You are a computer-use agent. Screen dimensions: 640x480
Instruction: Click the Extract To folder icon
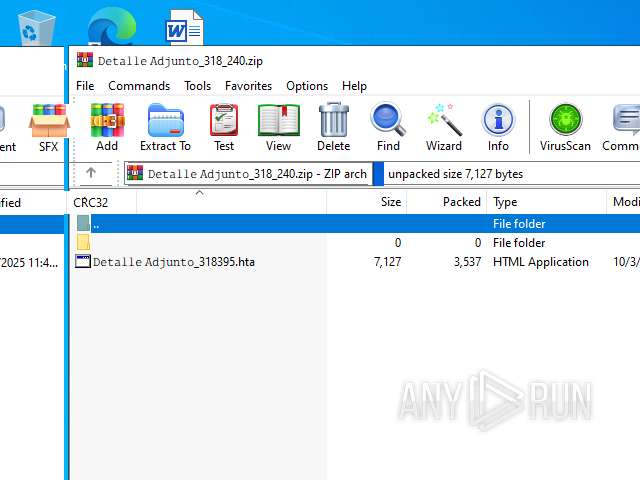tap(165, 120)
